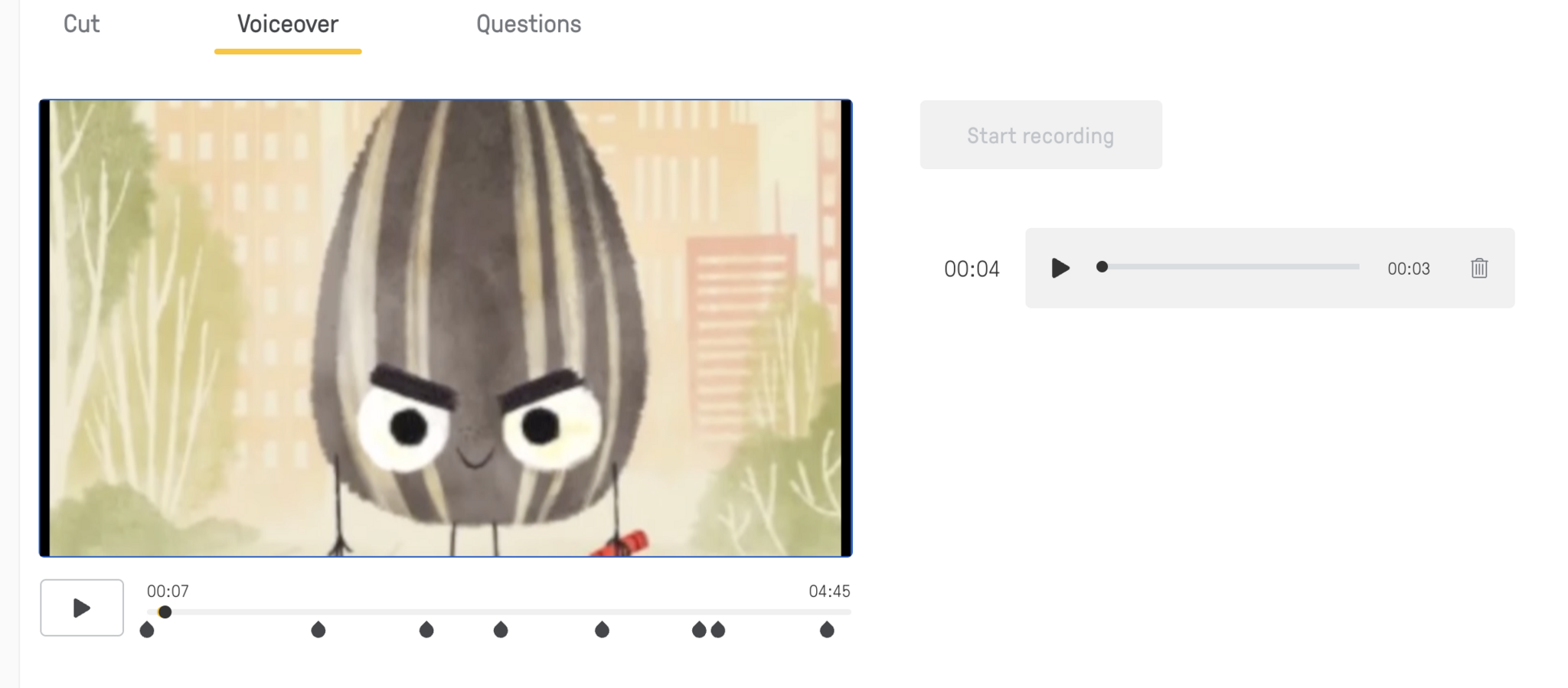Play the 00:04 voiceover recording

1060,268
